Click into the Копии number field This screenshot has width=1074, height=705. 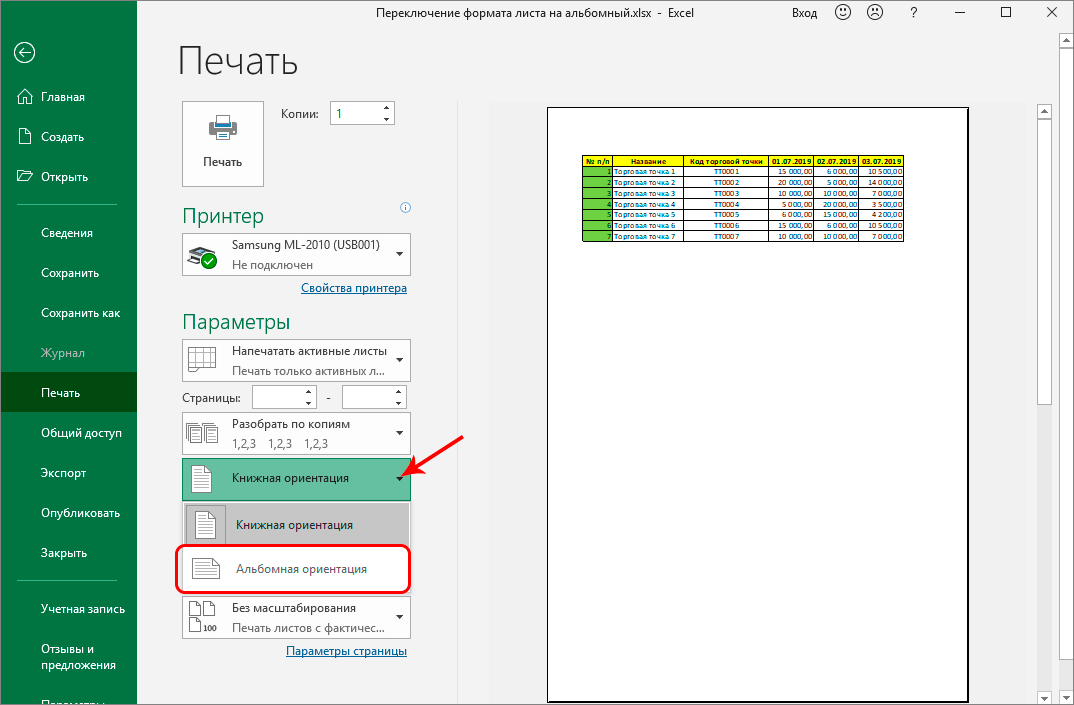pos(355,113)
